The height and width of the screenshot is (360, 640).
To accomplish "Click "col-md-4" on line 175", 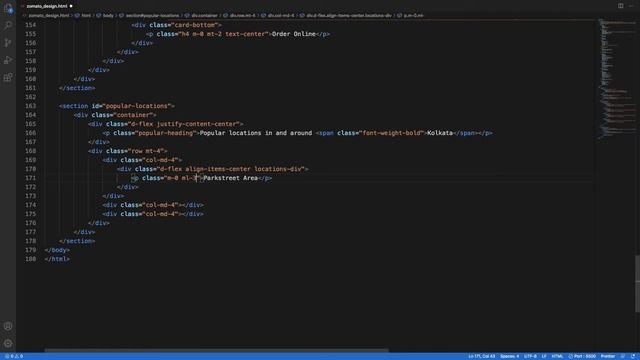I will (160, 214).
